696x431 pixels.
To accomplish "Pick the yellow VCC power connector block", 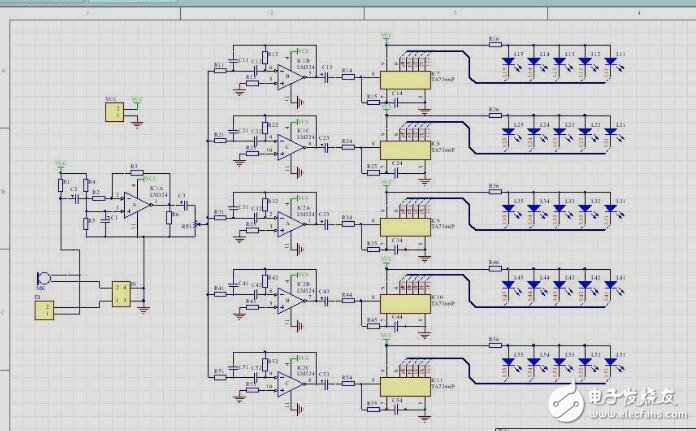I will pyautogui.click(x=116, y=111).
